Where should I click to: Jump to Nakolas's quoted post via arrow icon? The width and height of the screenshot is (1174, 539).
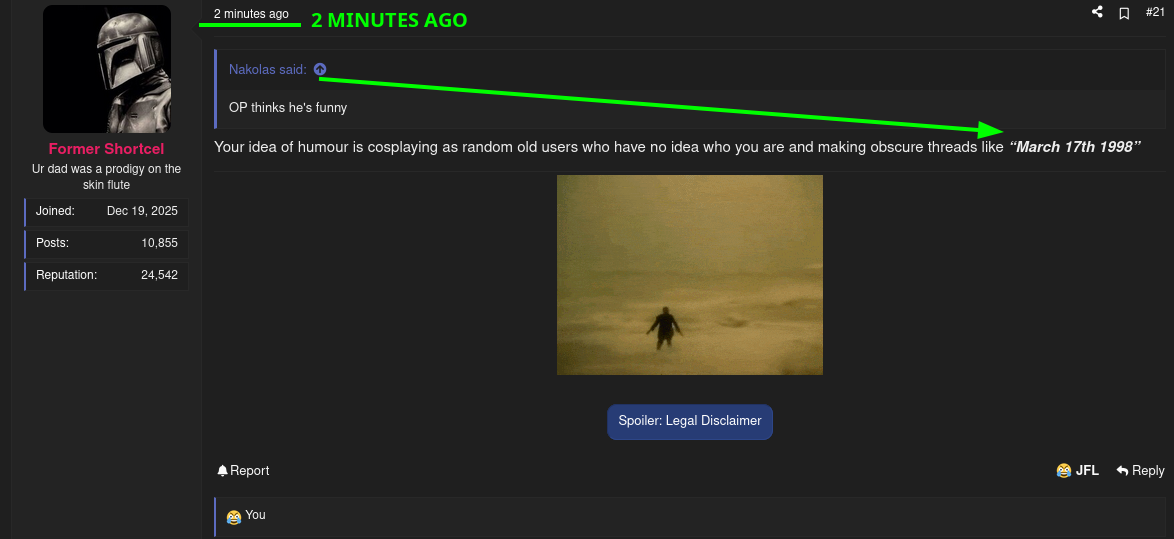[320, 69]
